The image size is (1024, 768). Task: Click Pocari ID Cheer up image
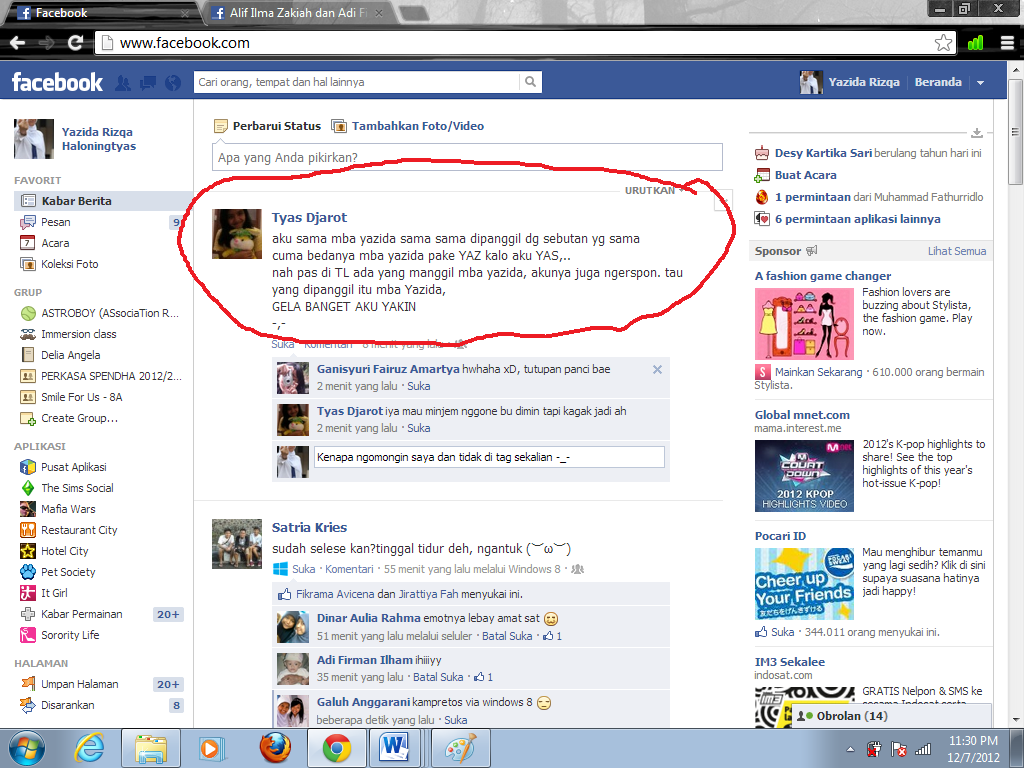[x=804, y=584]
